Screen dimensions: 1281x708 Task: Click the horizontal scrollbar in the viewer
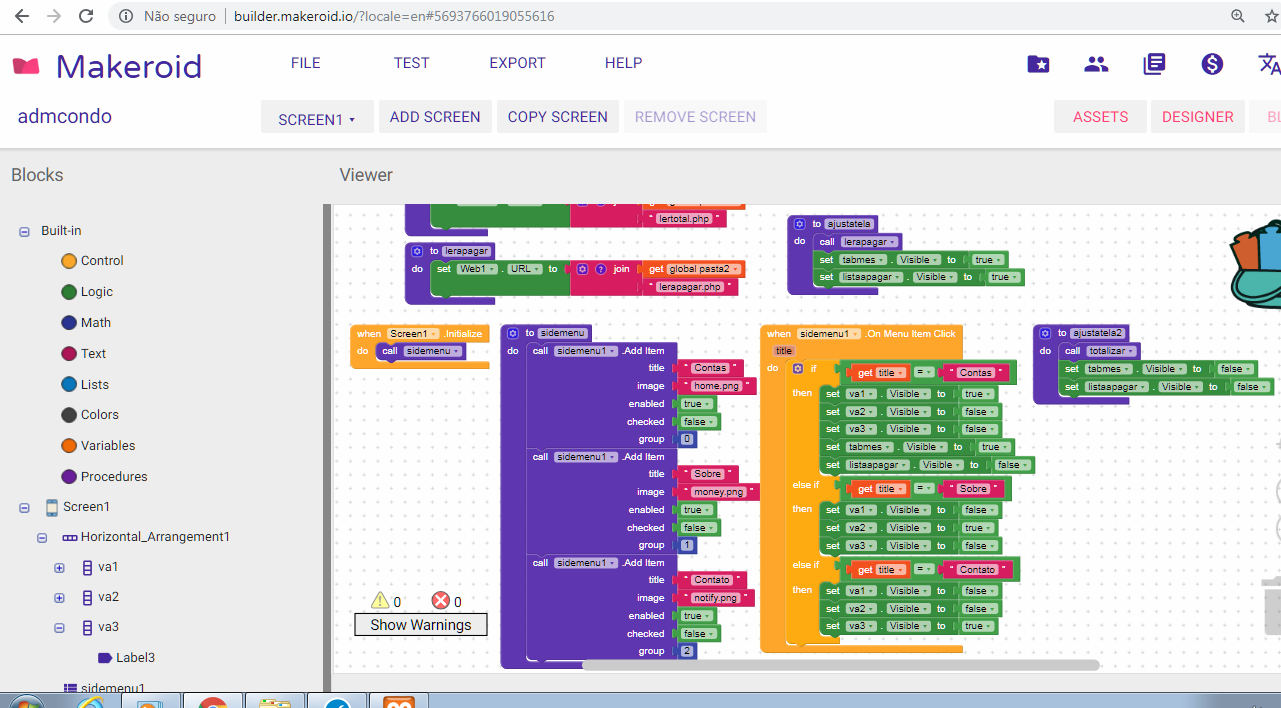tap(840, 665)
